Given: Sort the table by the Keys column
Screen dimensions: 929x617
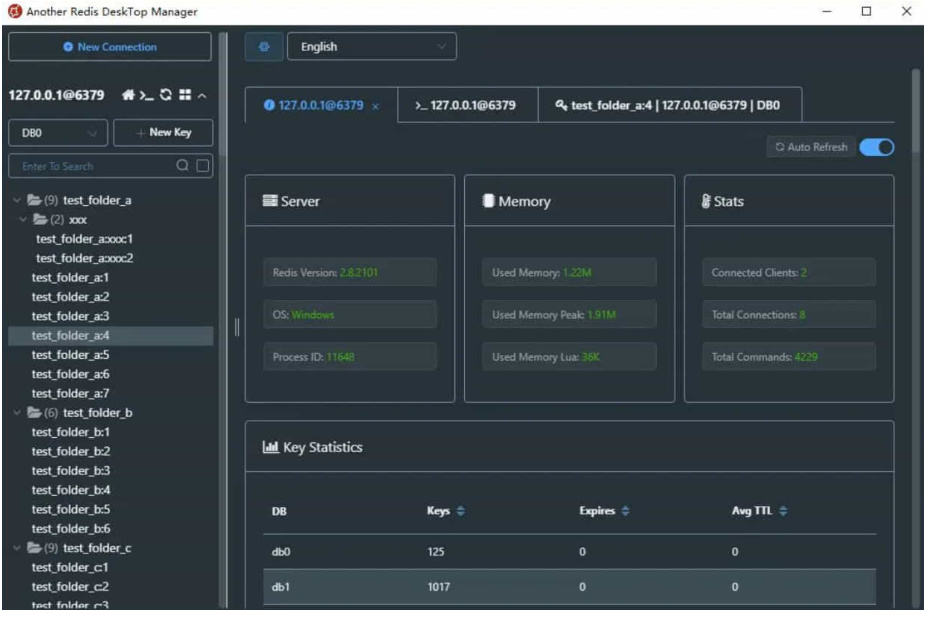Looking at the screenshot, I should click(461, 511).
